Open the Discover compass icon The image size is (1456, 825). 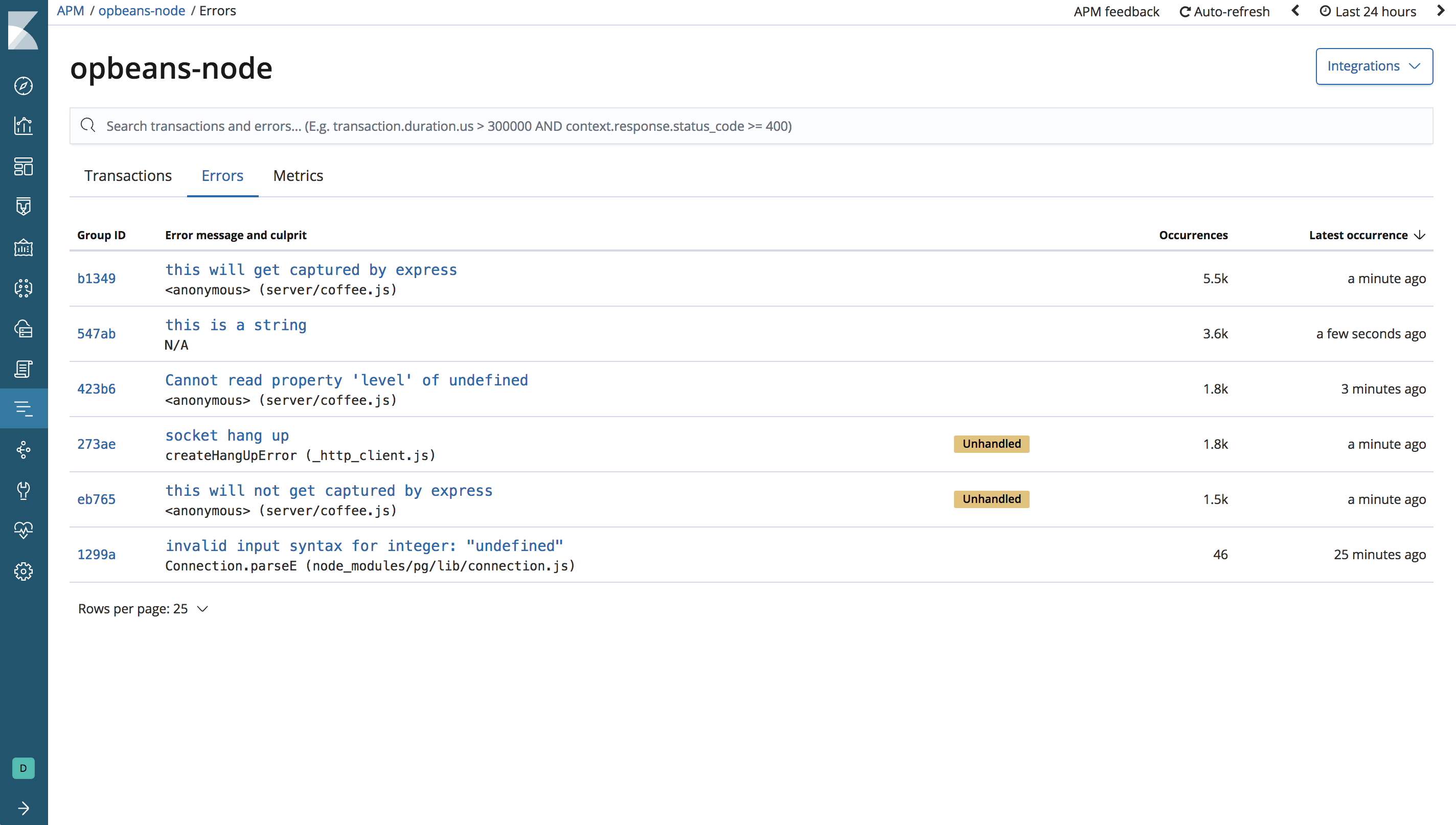(x=23, y=86)
